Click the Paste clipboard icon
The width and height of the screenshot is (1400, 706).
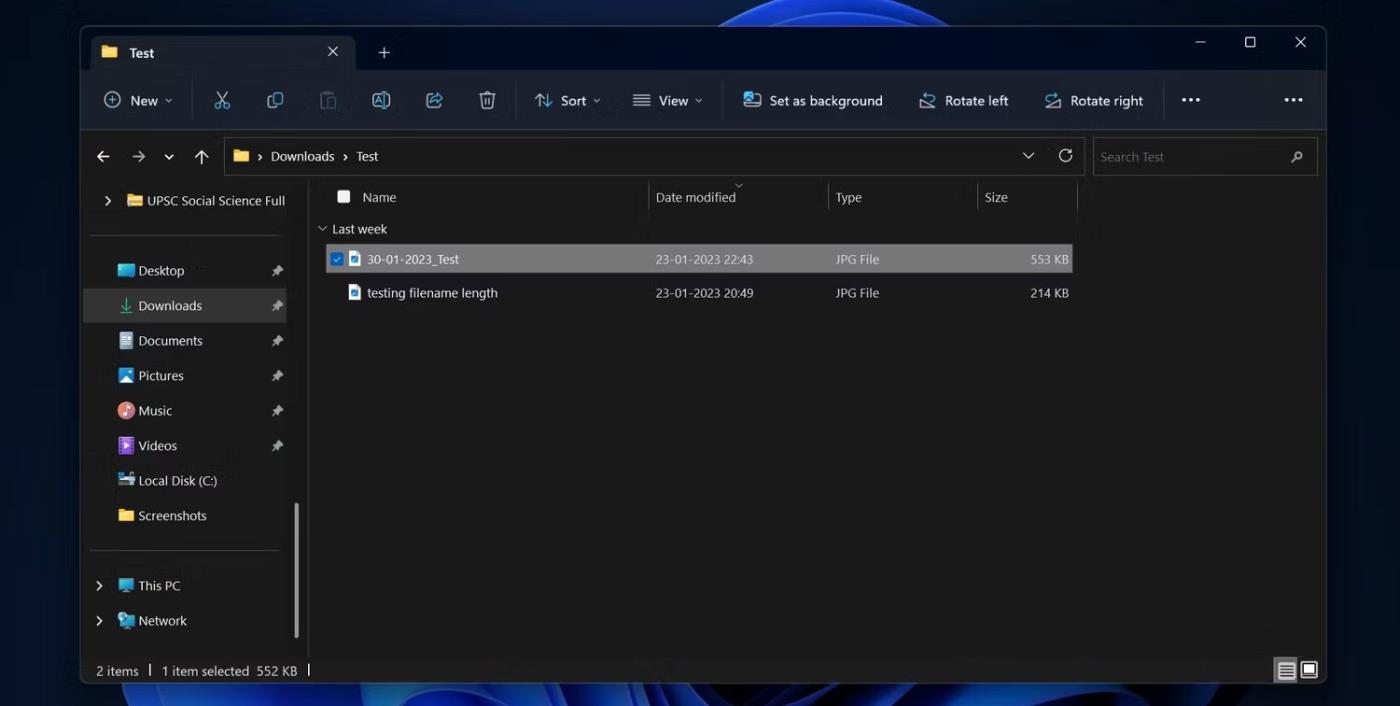pyautogui.click(x=328, y=100)
